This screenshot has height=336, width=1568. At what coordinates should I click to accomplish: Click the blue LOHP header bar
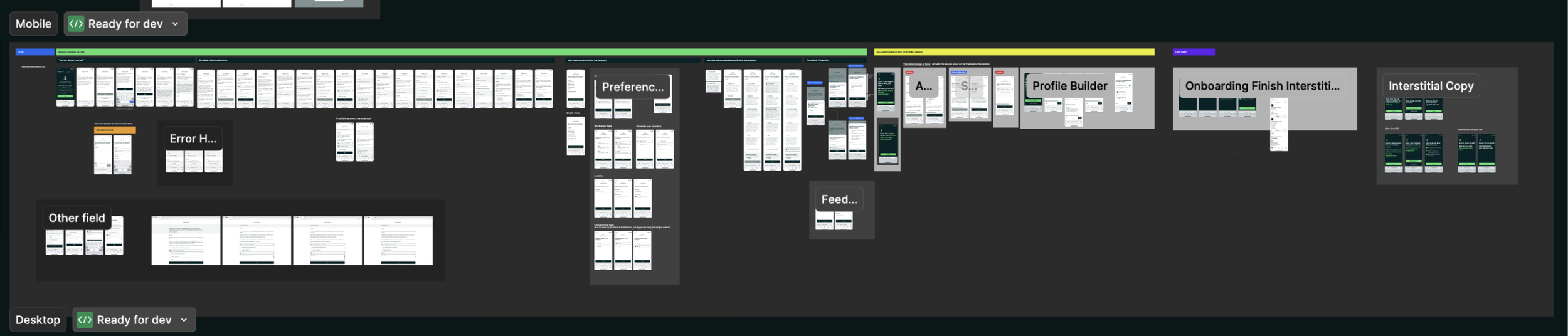tap(34, 52)
